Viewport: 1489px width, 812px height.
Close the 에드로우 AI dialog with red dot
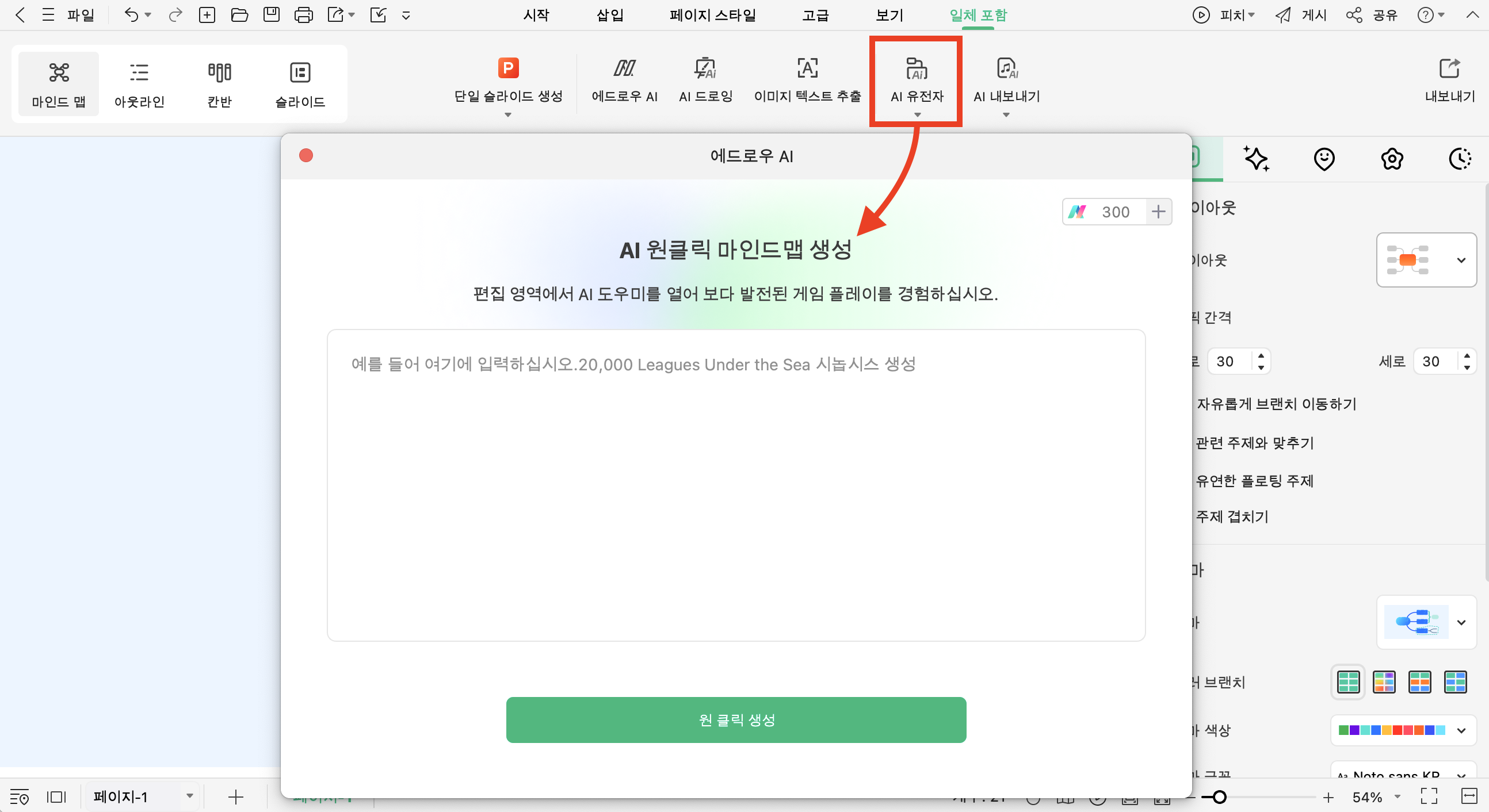[306, 155]
